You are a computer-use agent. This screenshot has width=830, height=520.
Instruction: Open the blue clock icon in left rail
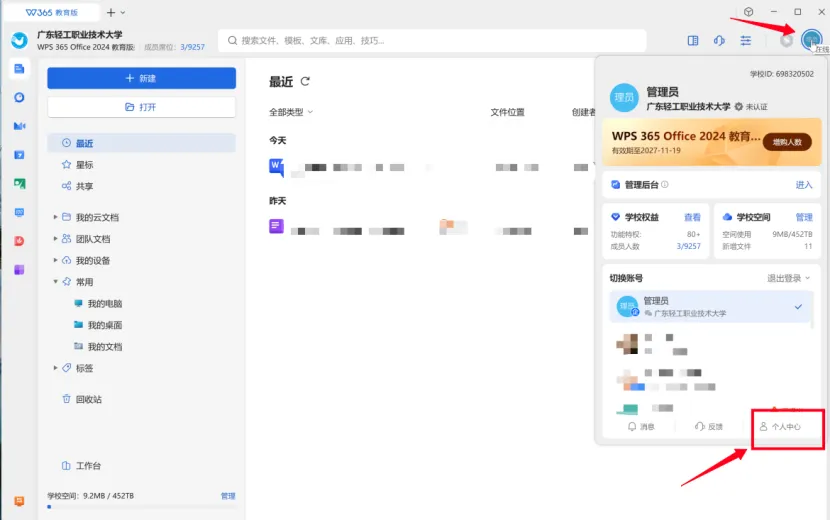click(19, 97)
